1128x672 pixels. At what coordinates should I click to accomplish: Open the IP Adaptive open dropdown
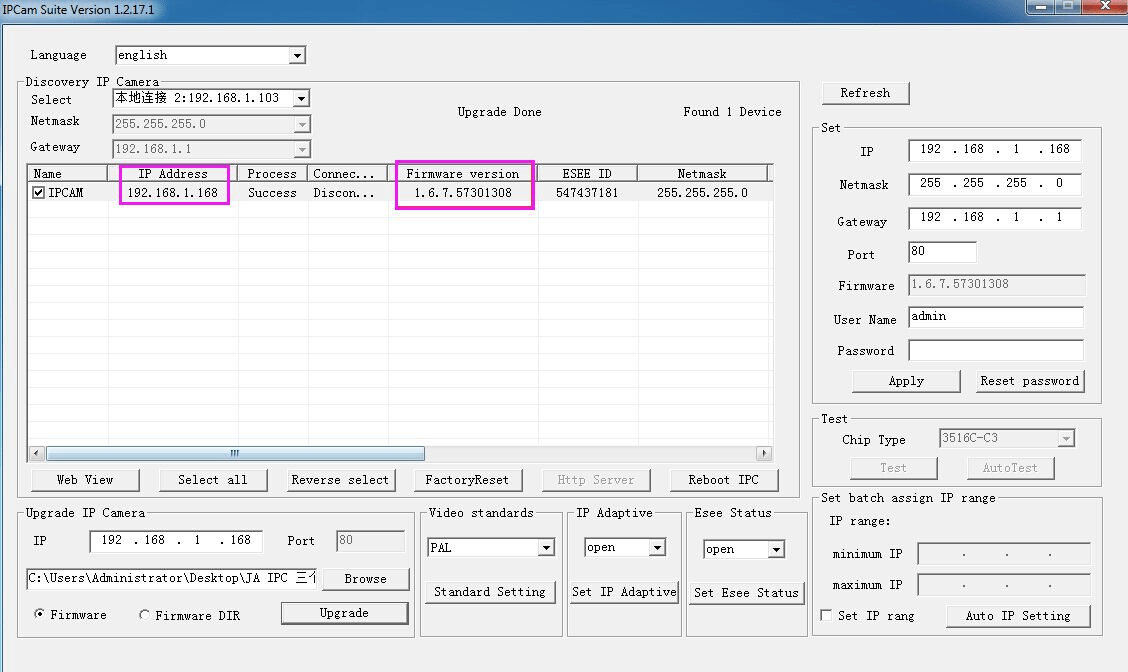pyautogui.click(x=657, y=548)
